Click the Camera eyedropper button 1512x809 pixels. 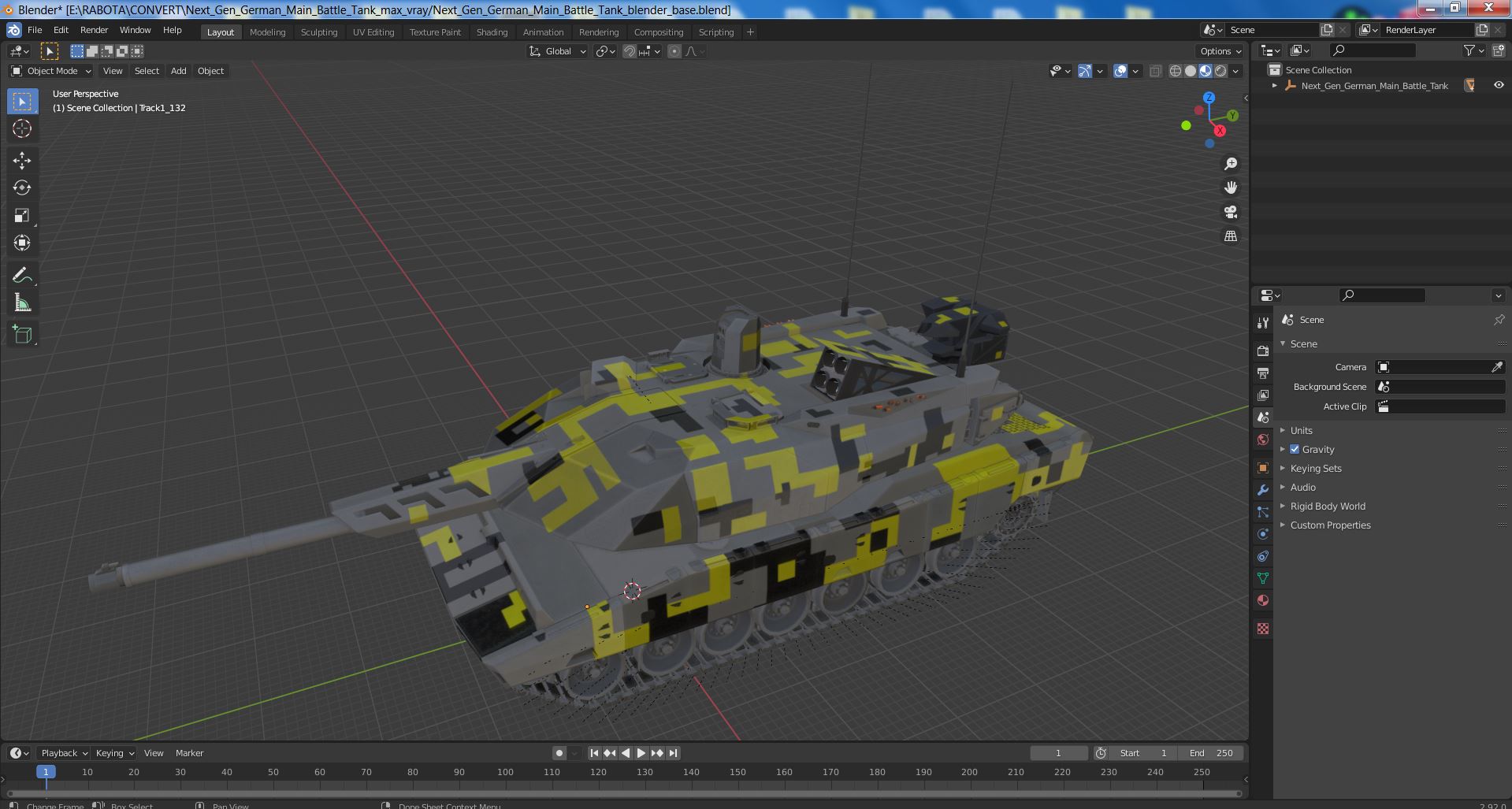pos(1497,367)
